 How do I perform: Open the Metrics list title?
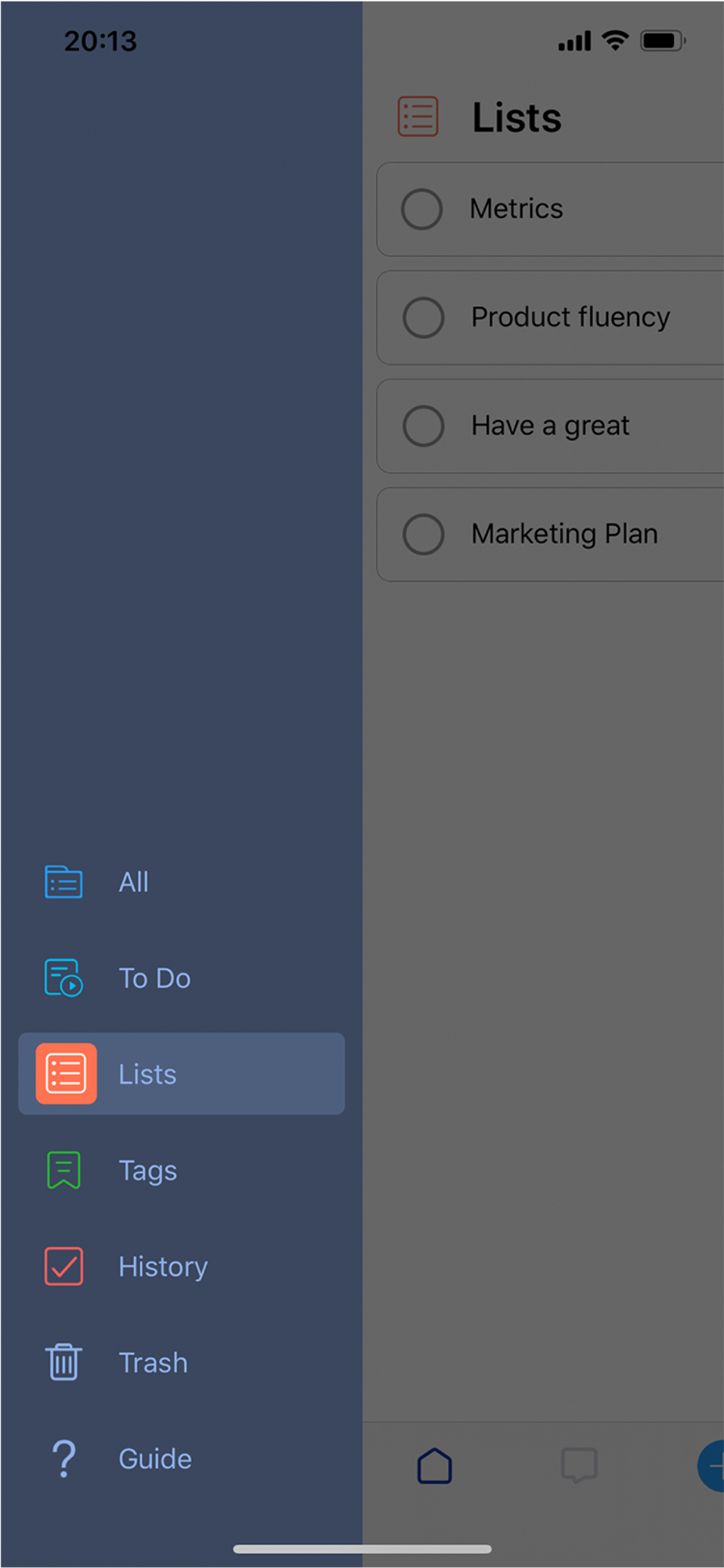(x=516, y=209)
